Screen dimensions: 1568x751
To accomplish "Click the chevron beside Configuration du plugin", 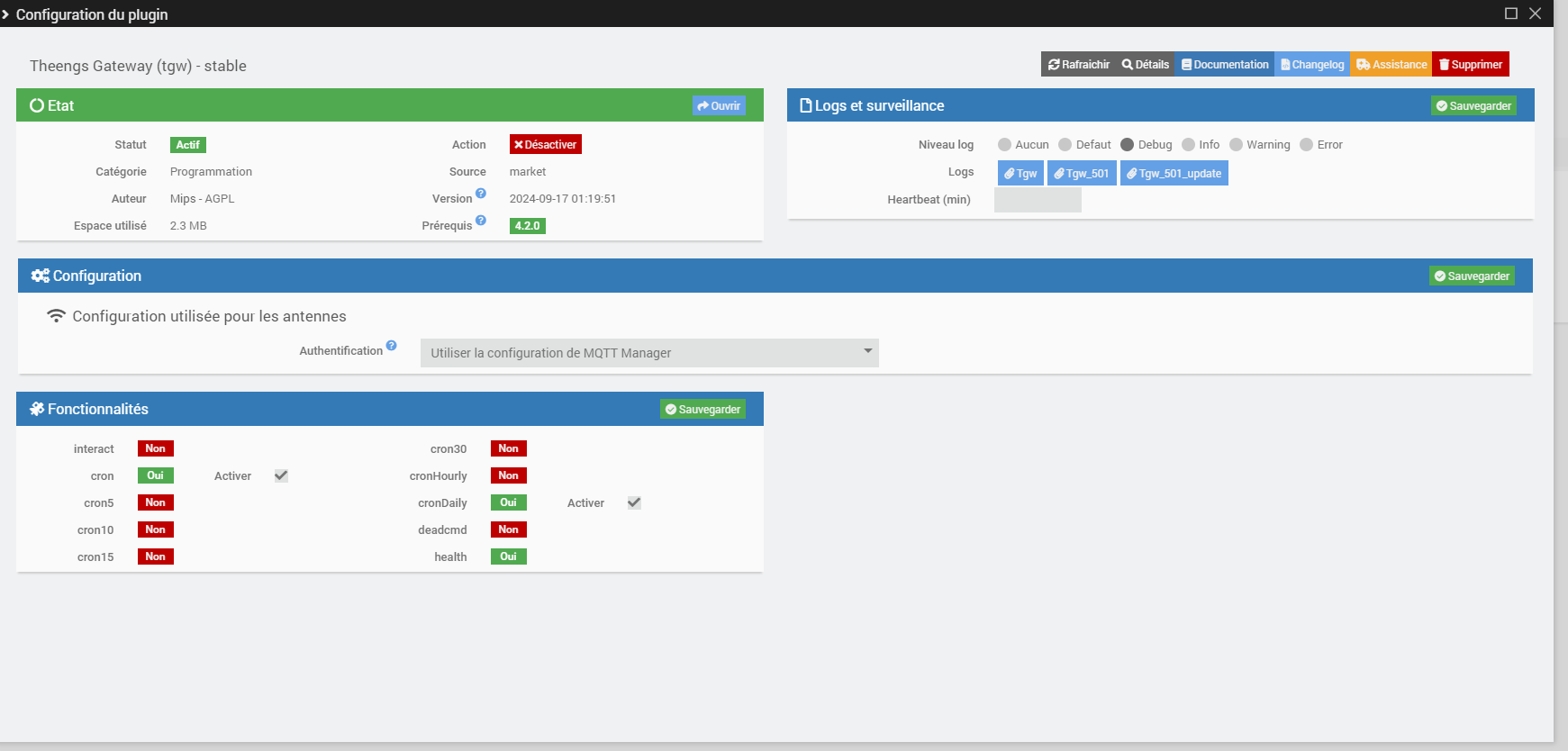I will coord(5,14).
